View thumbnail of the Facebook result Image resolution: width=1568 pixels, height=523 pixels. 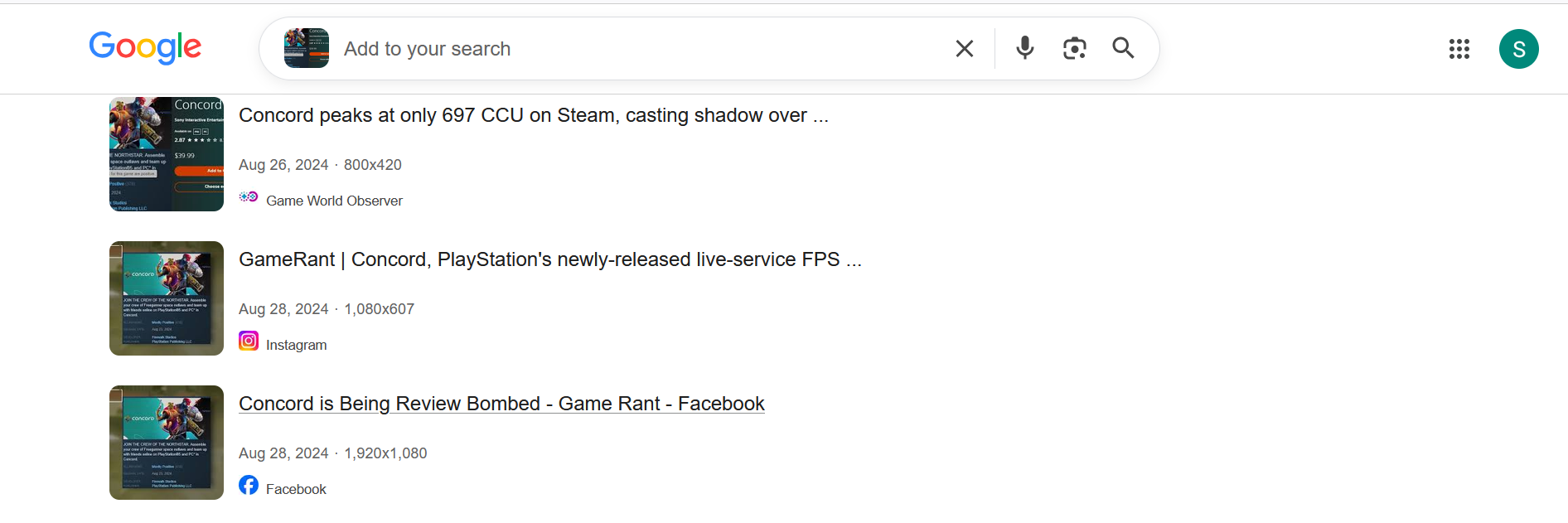point(167,443)
